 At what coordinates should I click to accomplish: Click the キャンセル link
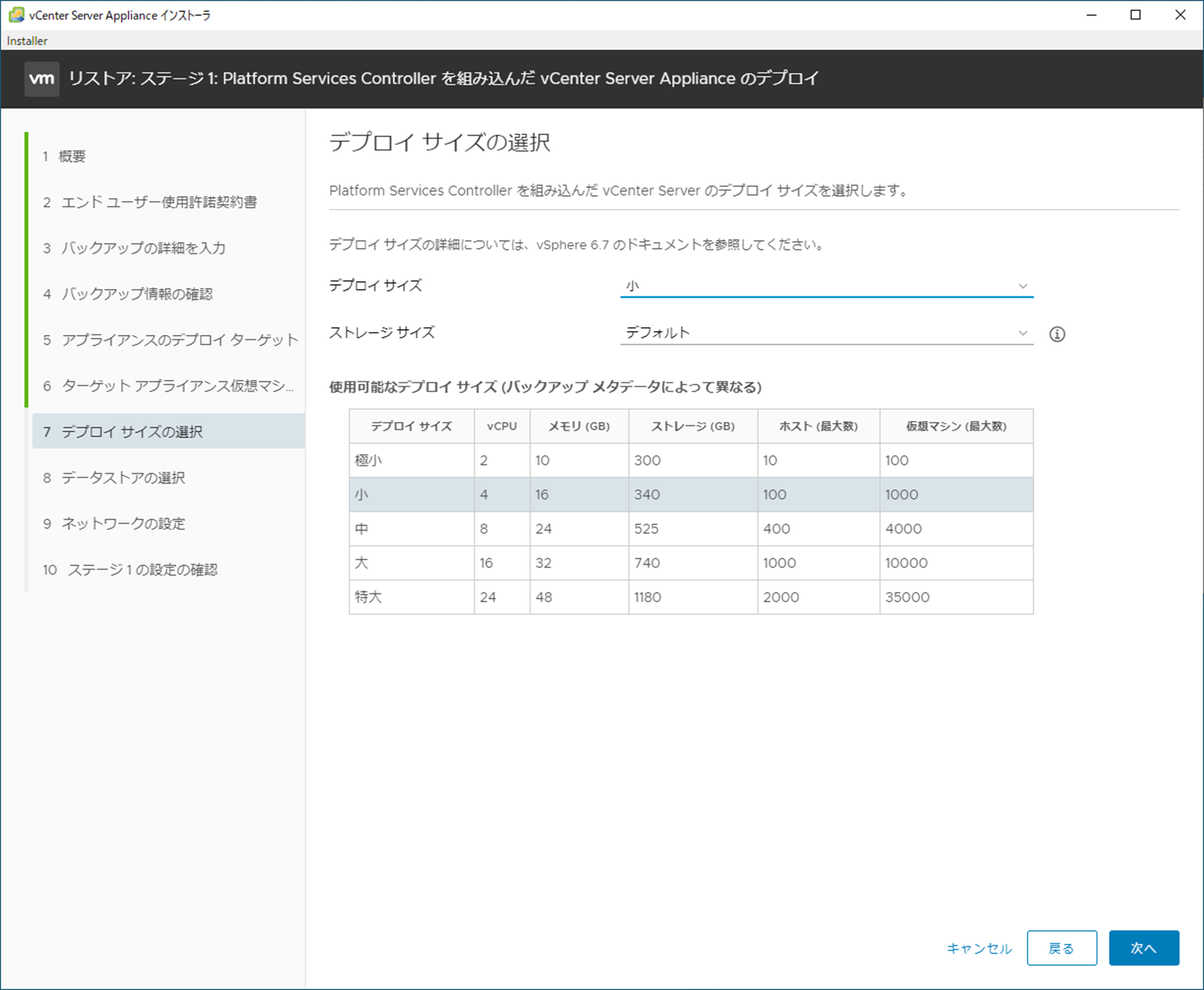coord(979,949)
